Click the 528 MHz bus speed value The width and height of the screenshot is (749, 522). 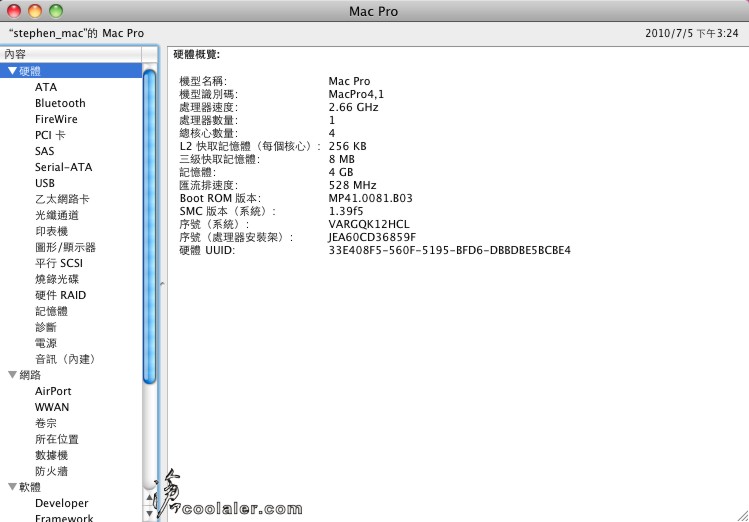pyautogui.click(x=353, y=185)
